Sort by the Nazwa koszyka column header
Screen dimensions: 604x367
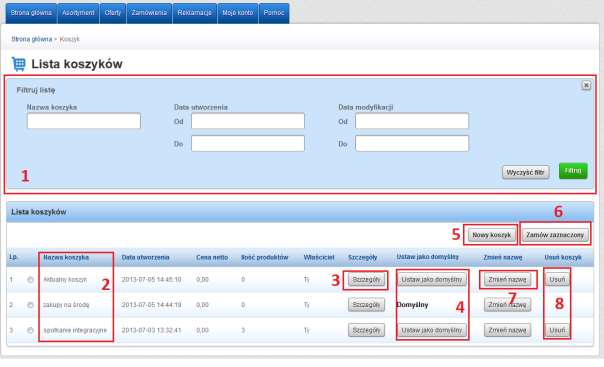tap(66, 257)
